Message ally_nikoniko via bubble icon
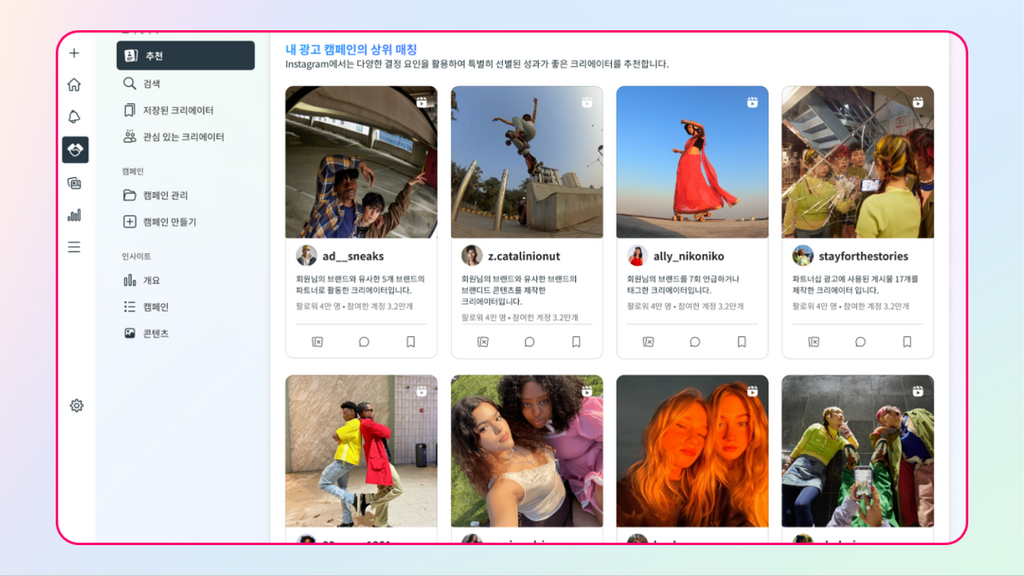This screenshot has width=1024, height=576. [x=695, y=342]
